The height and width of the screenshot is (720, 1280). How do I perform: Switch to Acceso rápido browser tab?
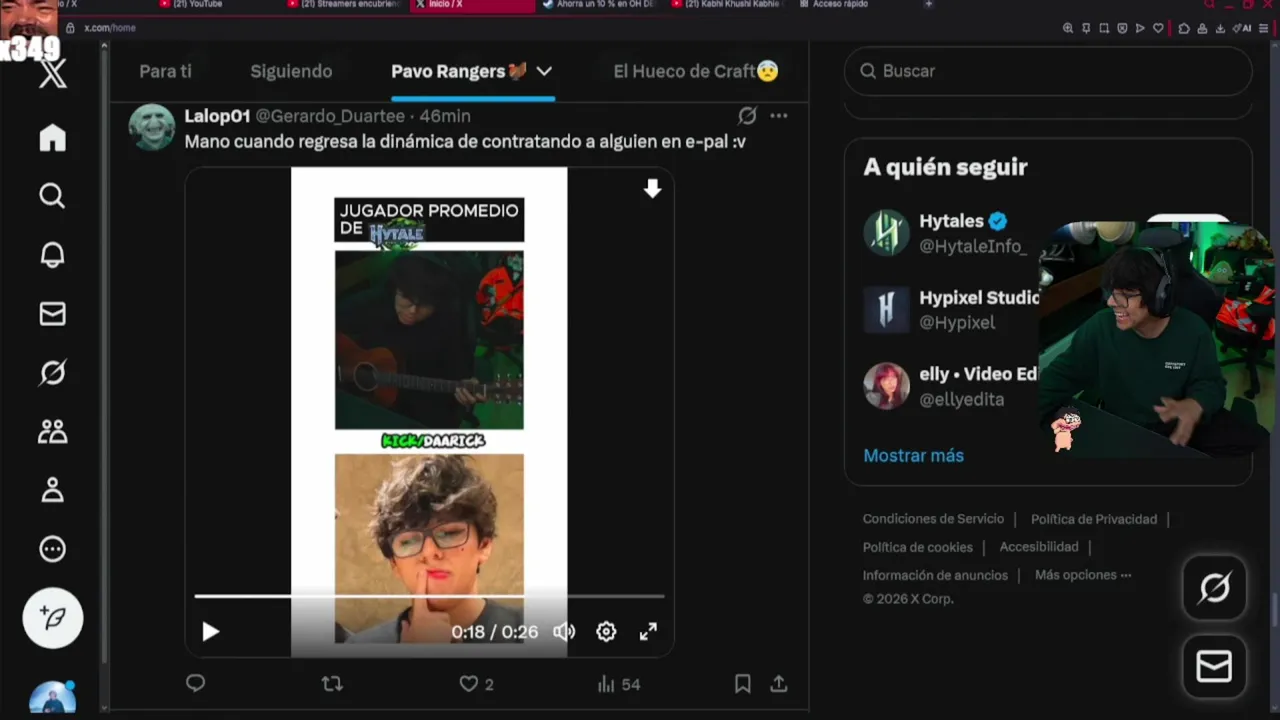[848, 5]
